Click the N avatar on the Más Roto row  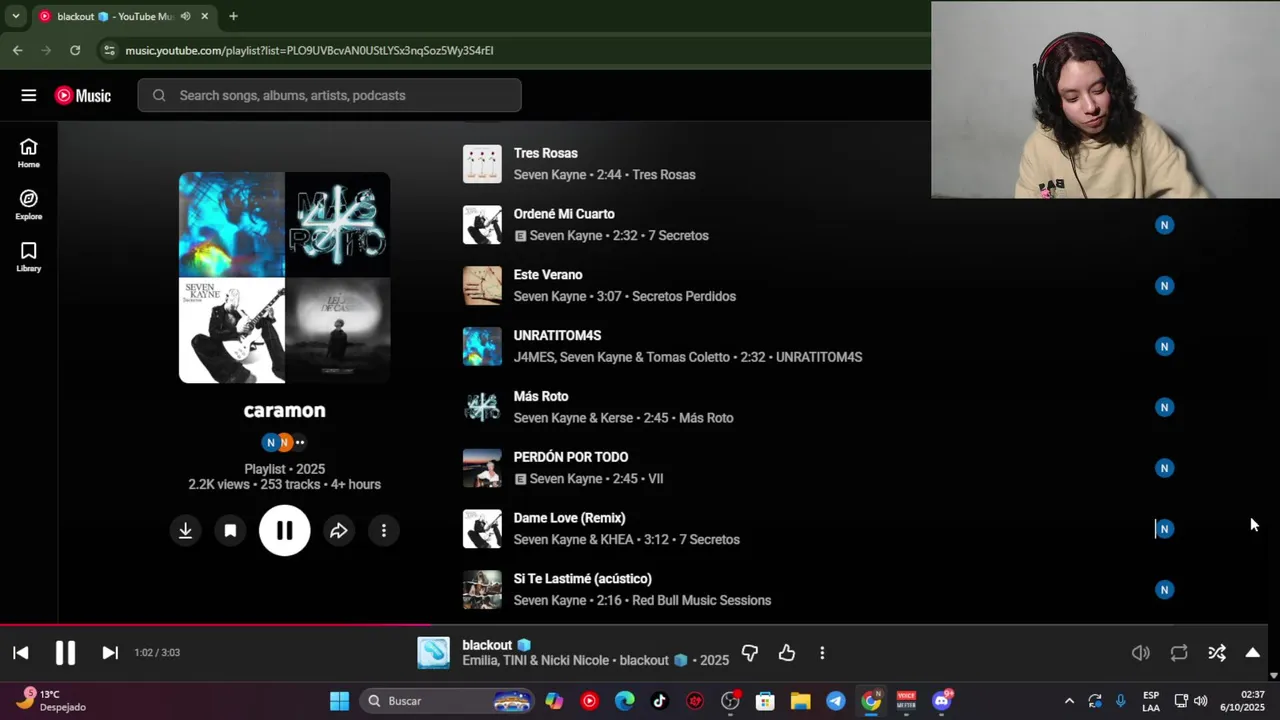pos(1164,407)
